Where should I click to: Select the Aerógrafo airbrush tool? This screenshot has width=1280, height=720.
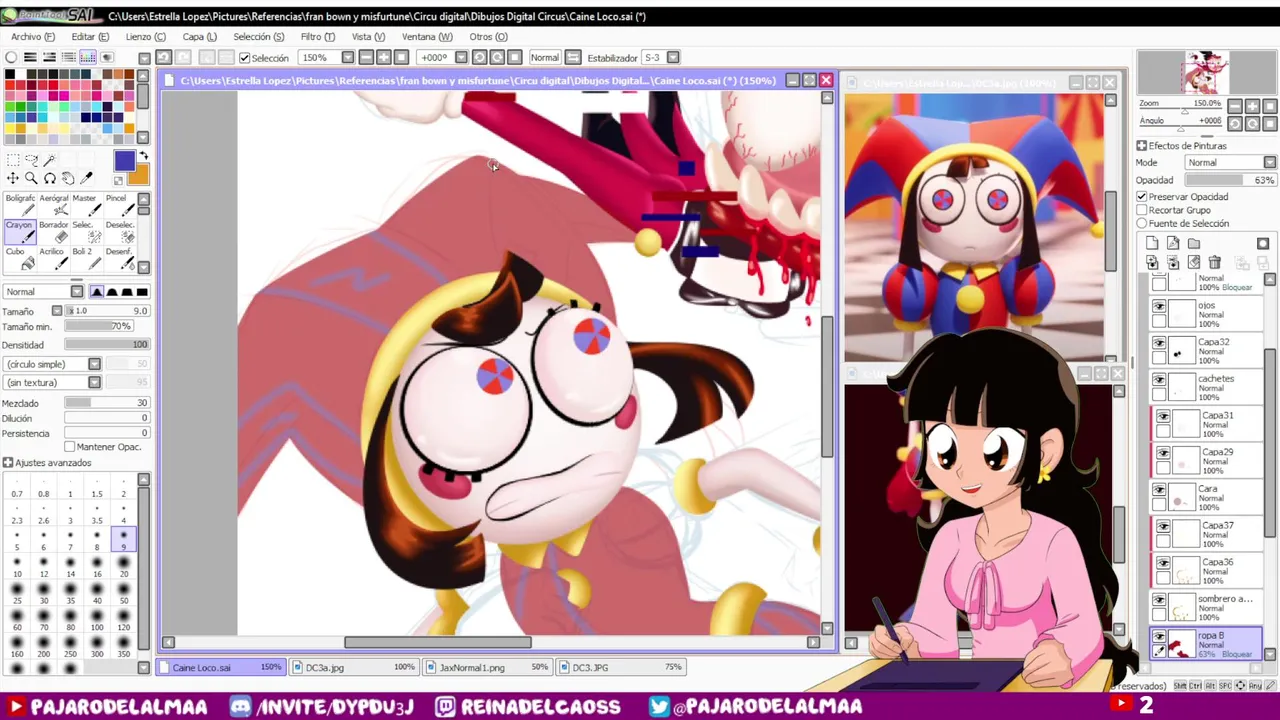point(53,204)
